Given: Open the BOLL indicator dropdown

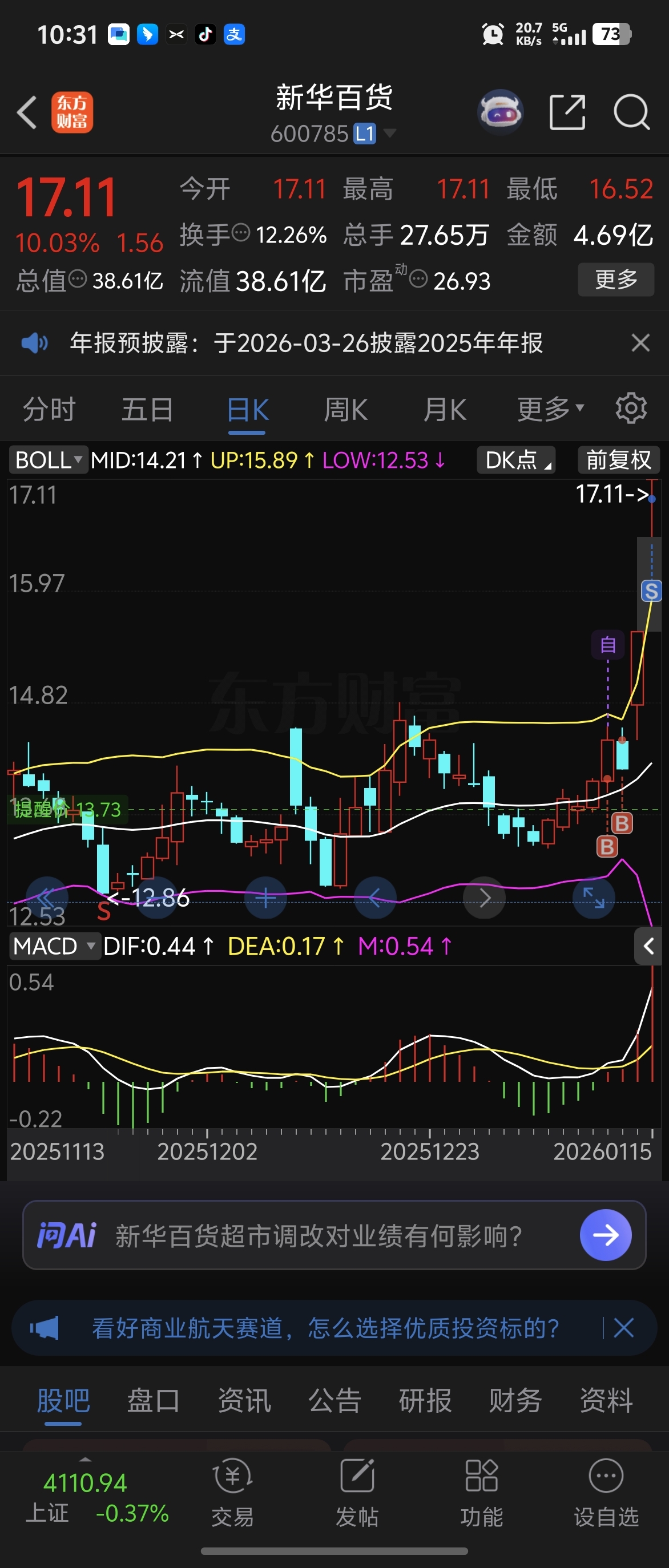Looking at the screenshot, I should click(x=48, y=459).
